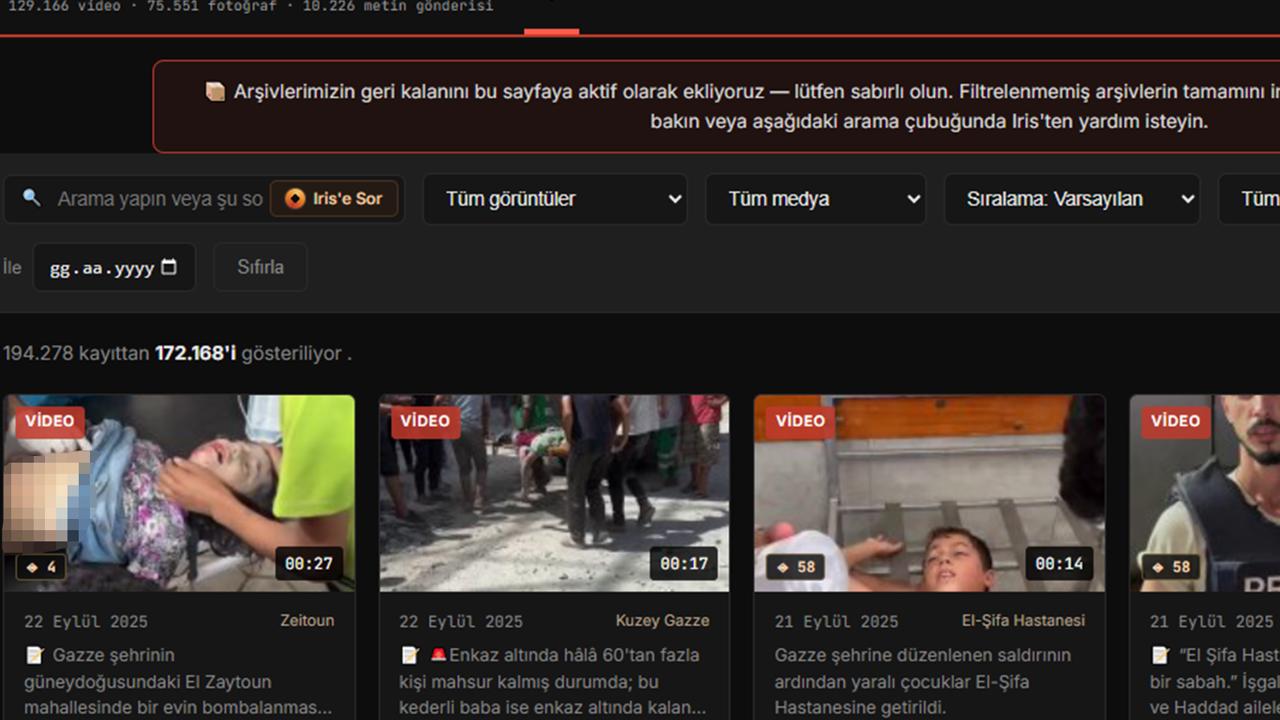1280x720 pixels.
Task: Open the Zeitoun video thumbnail
Action: click(x=179, y=493)
